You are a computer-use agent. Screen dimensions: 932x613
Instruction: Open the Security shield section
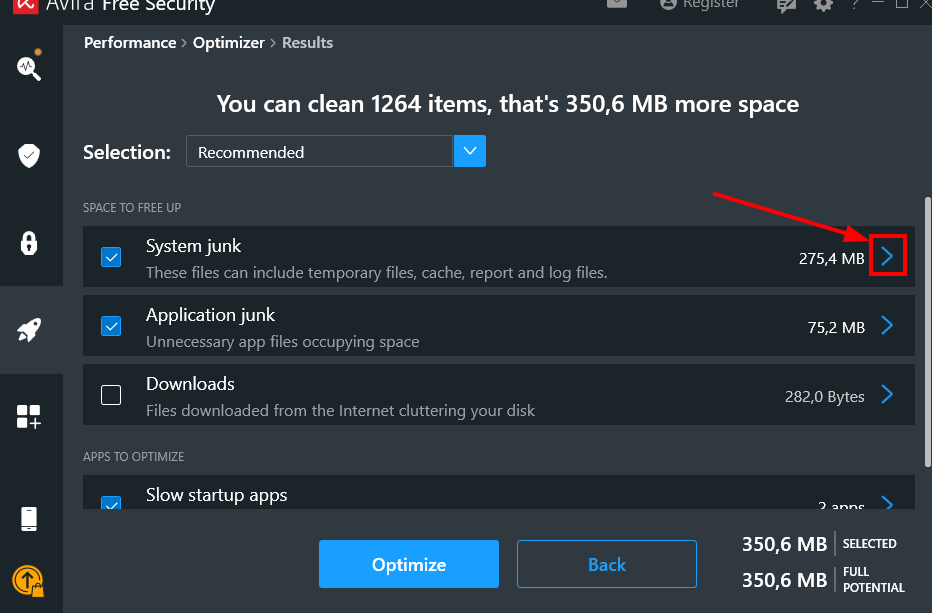pyautogui.click(x=28, y=155)
